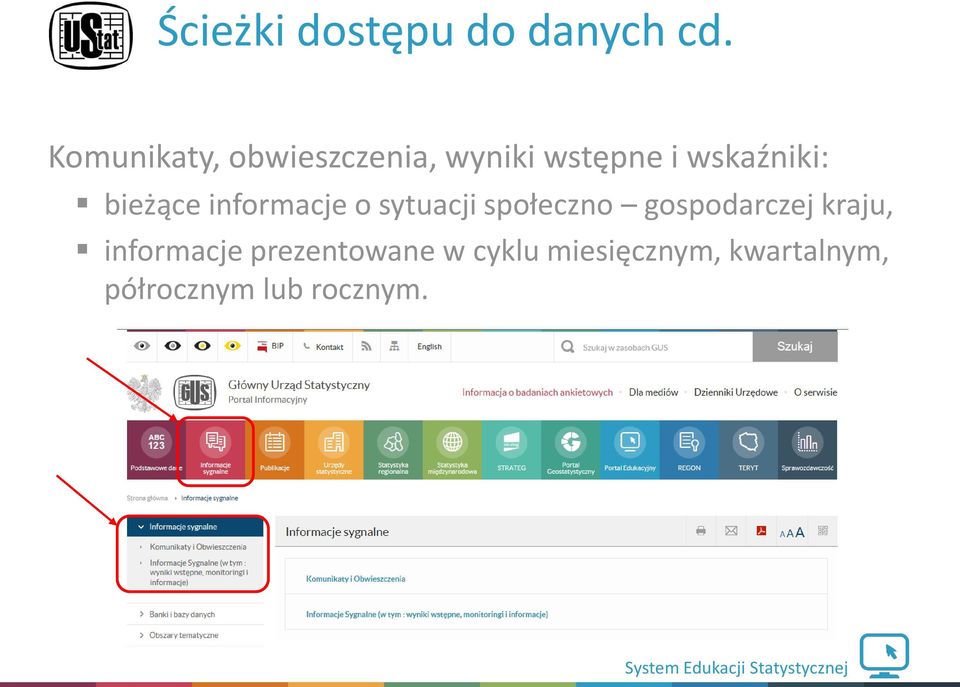
Task: Collapse 'Informacje sygnalne' sidebar section
Action: click(x=195, y=527)
